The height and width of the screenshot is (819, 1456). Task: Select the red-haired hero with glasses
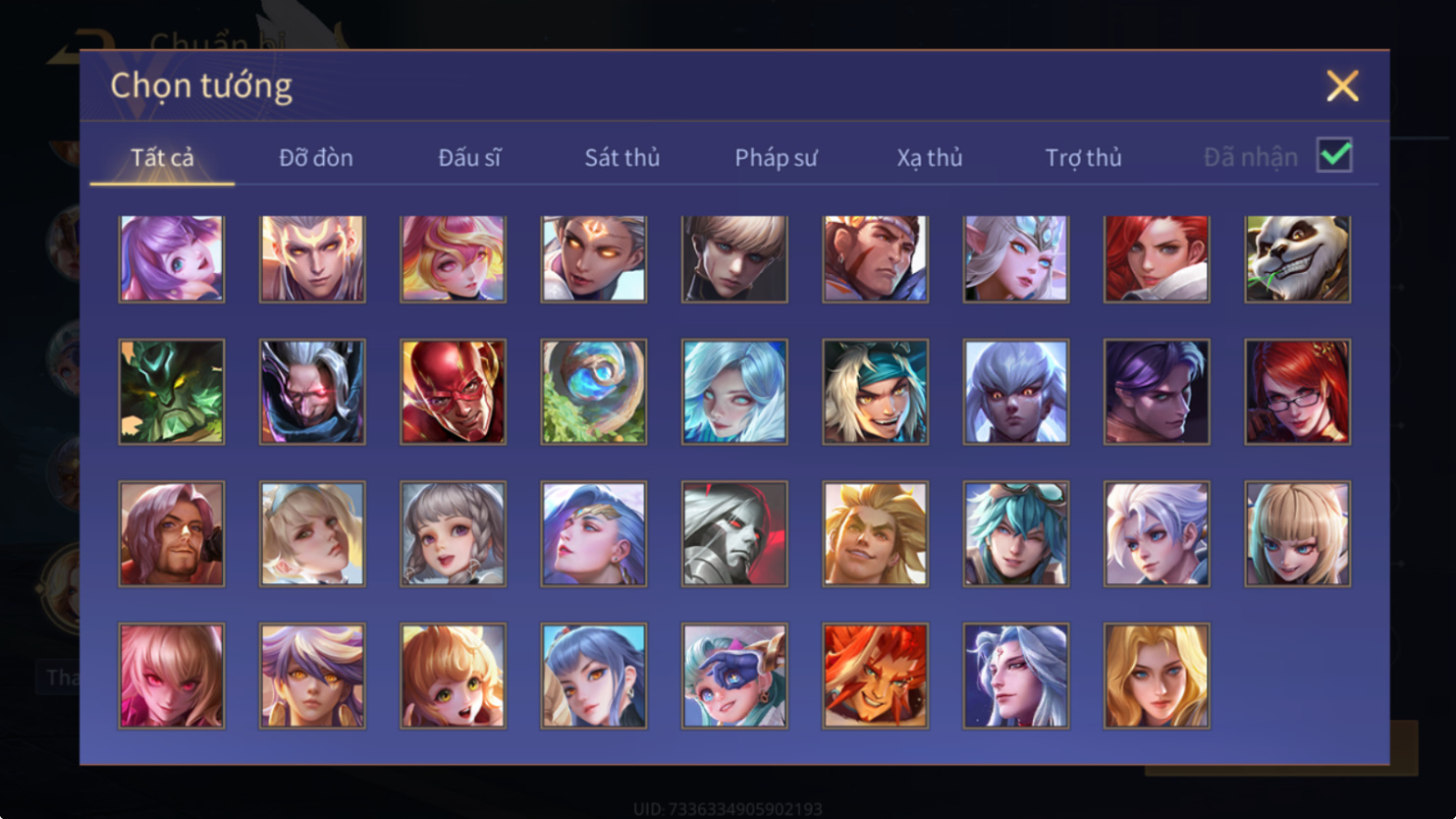click(1297, 392)
